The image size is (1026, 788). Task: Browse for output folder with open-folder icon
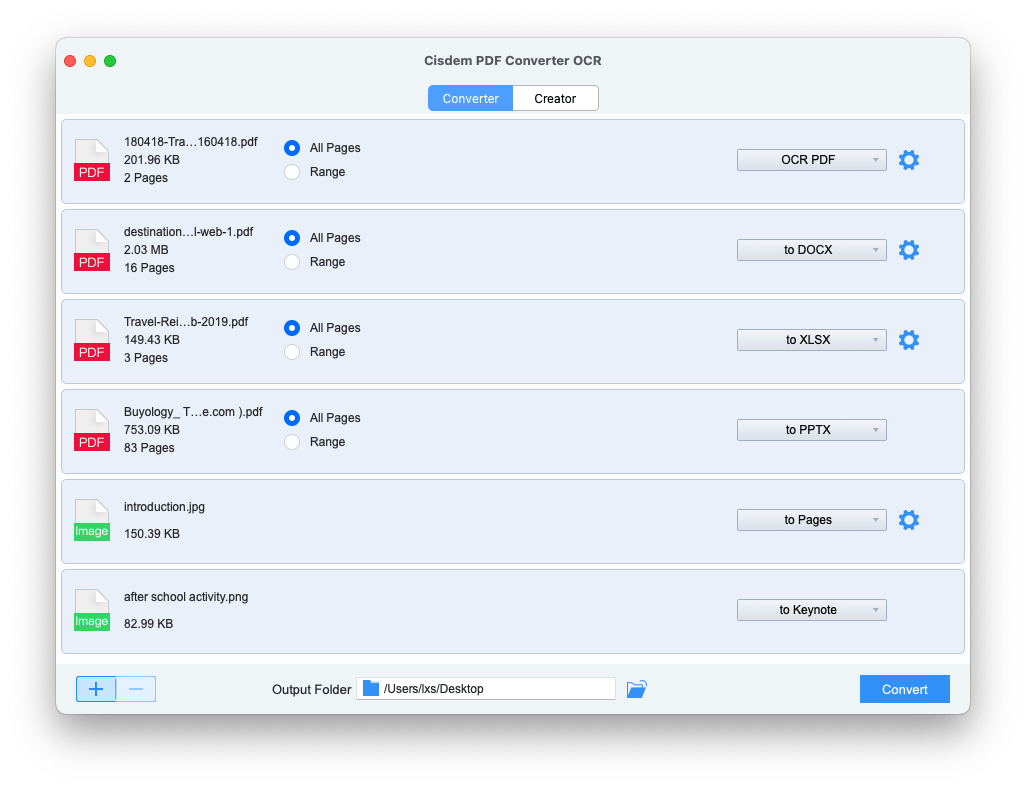click(636, 689)
